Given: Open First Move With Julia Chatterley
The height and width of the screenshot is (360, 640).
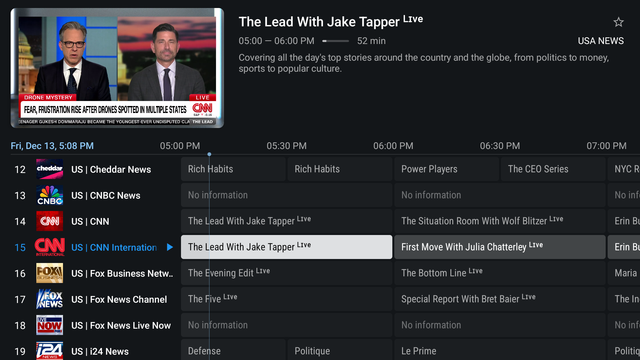Looking at the screenshot, I should point(500,247).
